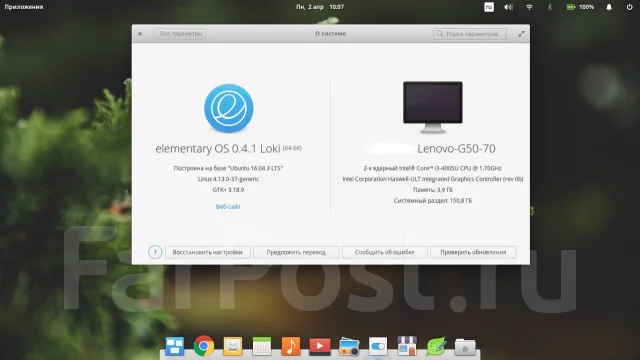Image resolution: width=640 pixels, height=360 pixels.
Task: Click Предложить перевод button
Action: pyautogui.click(x=296, y=252)
